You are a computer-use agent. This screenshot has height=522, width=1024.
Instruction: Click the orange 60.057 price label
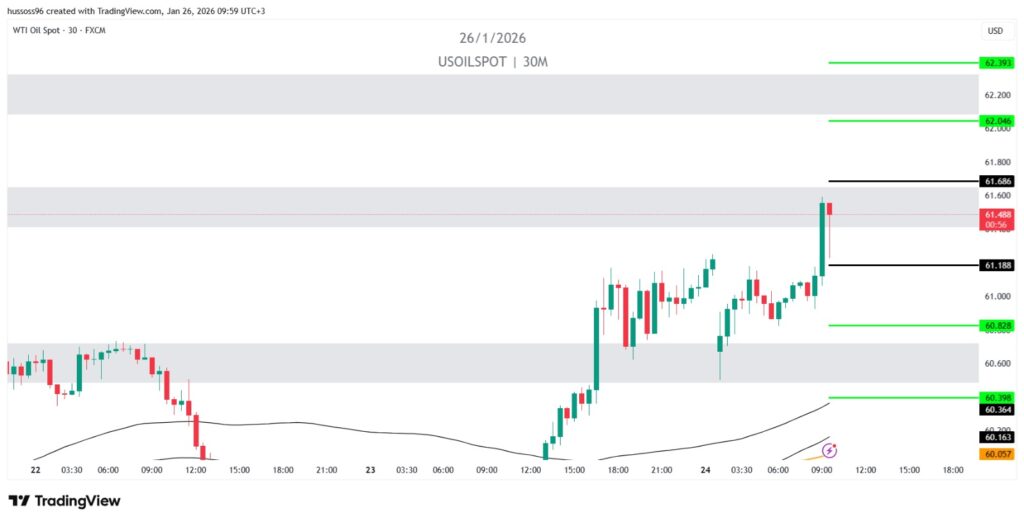coord(997,453)
